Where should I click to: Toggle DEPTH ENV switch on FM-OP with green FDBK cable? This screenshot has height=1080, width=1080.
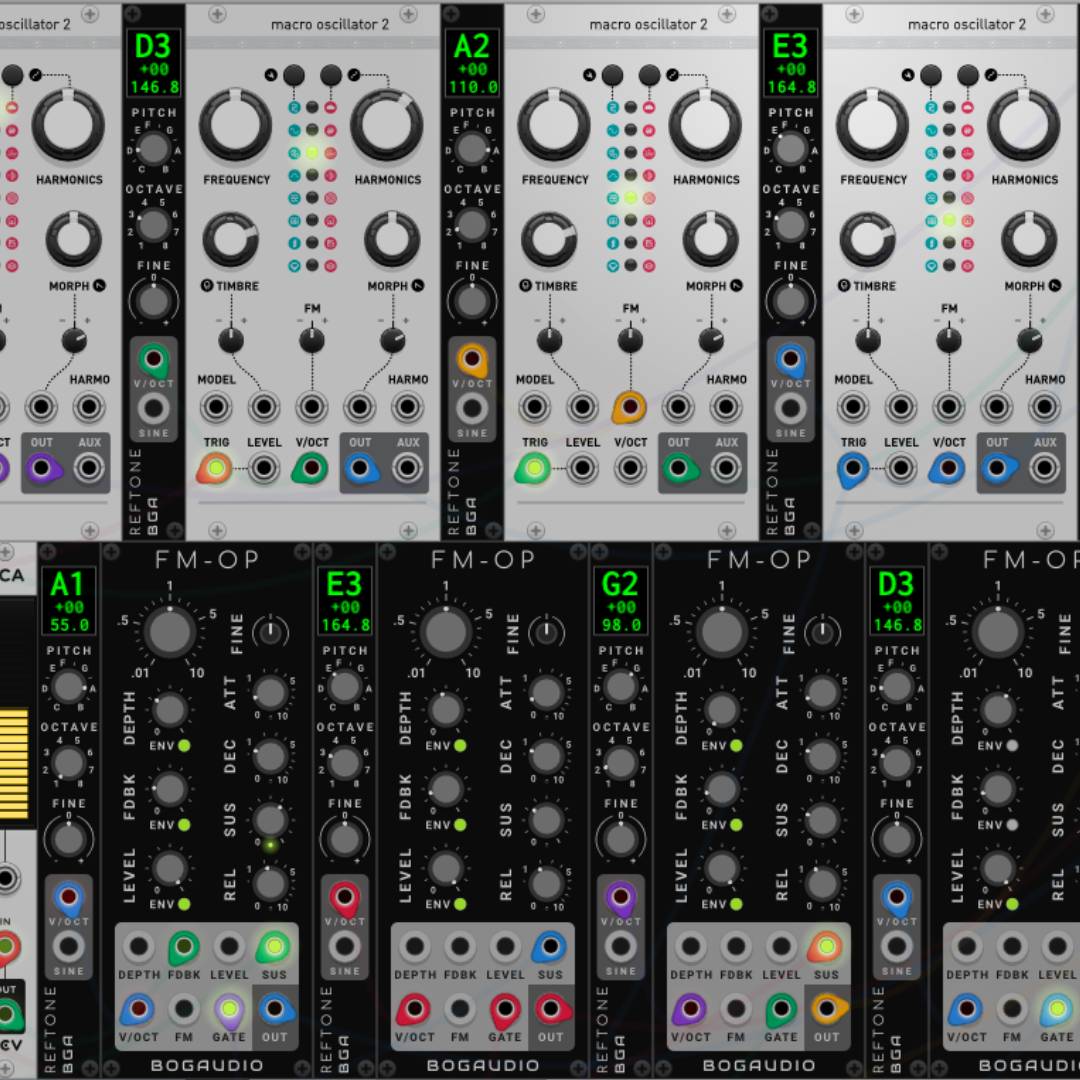pyautogui.click(x=184, y=745)
